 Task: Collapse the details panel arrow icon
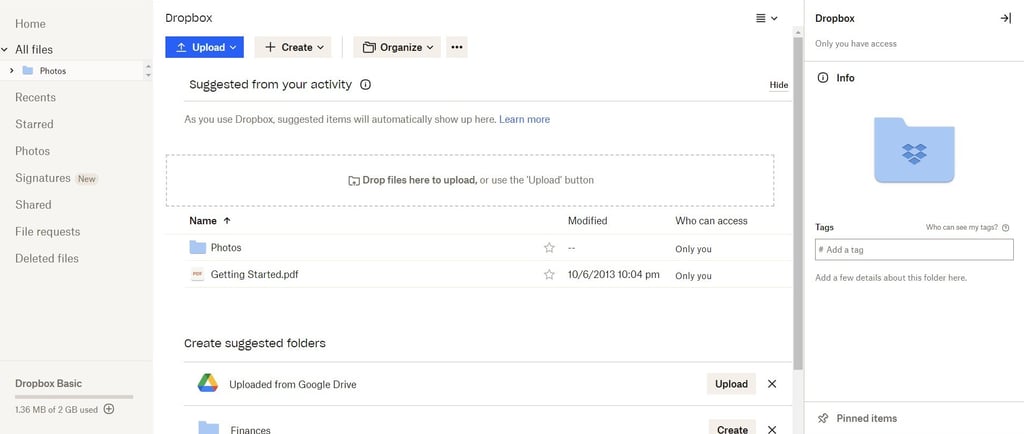pyautogui.click(x=1006, y=18)
